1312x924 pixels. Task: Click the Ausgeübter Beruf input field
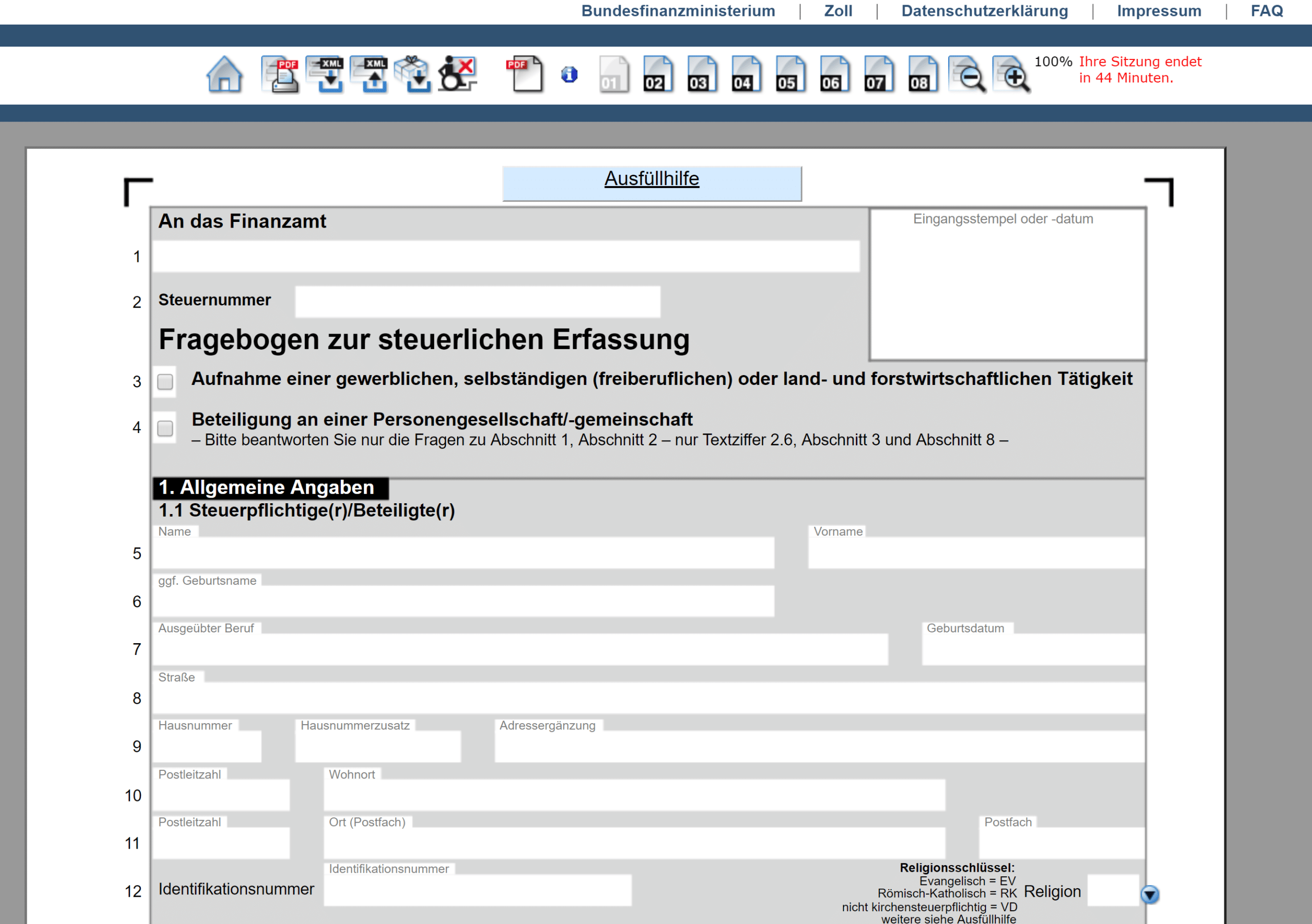click(521, 649)
